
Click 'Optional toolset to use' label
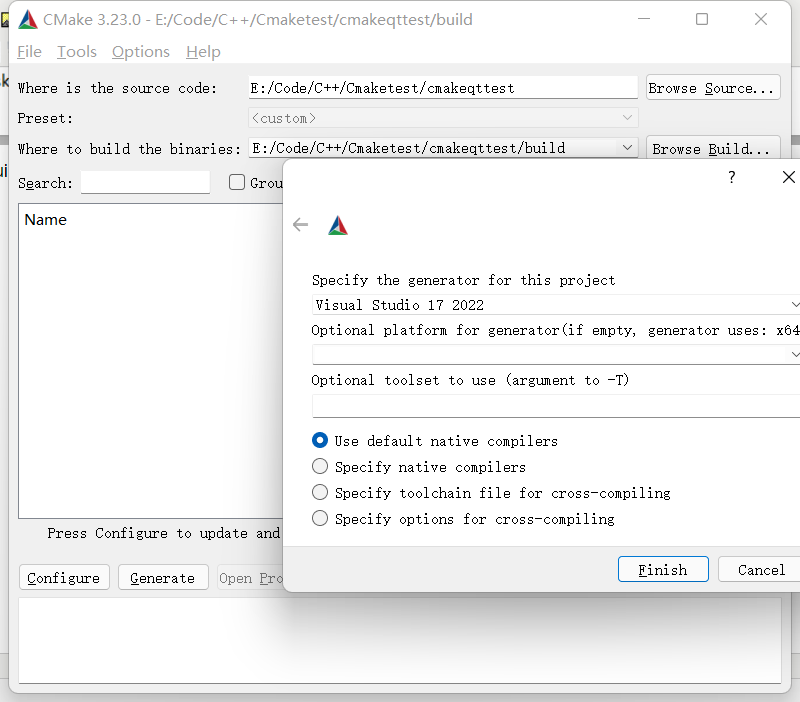[x=470, y=380]
